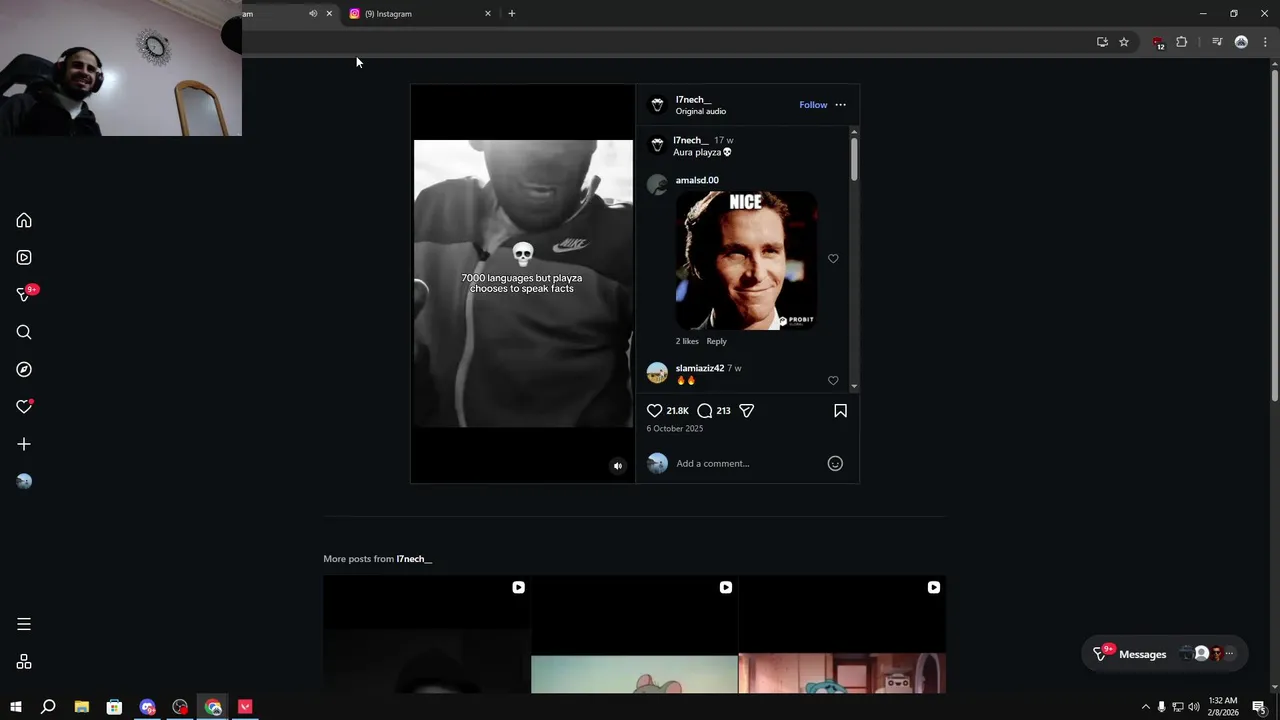Screen dimensions: 1280x720
Task: Open the cartoon mouse reel thumbnail
Action: 634,634
